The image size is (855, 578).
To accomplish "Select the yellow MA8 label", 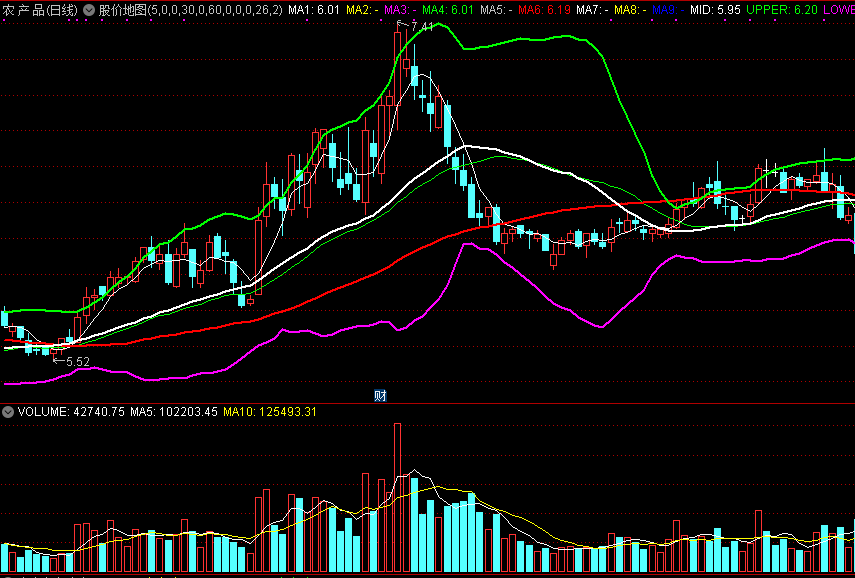I will coord(630,10).
